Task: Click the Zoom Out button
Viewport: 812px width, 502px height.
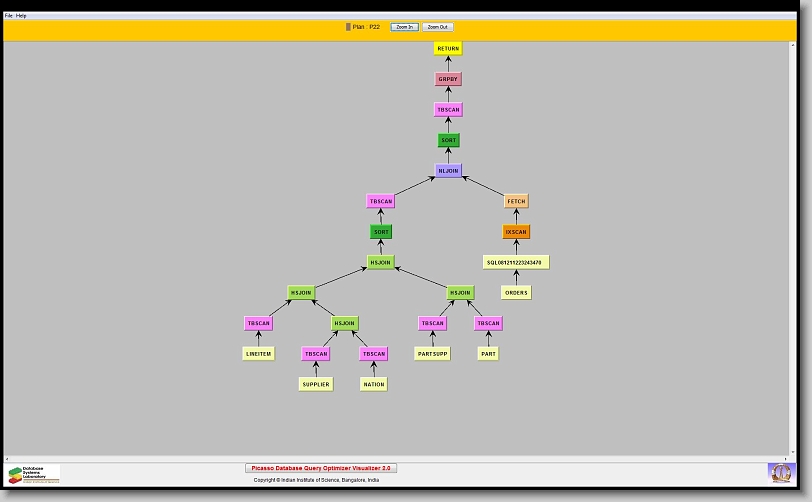Action: click(437, 27)
